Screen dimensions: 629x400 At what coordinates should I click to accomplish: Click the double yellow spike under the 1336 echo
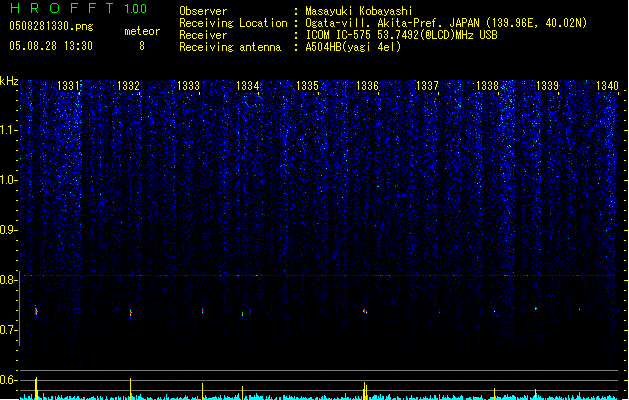[x=365, y=391]
